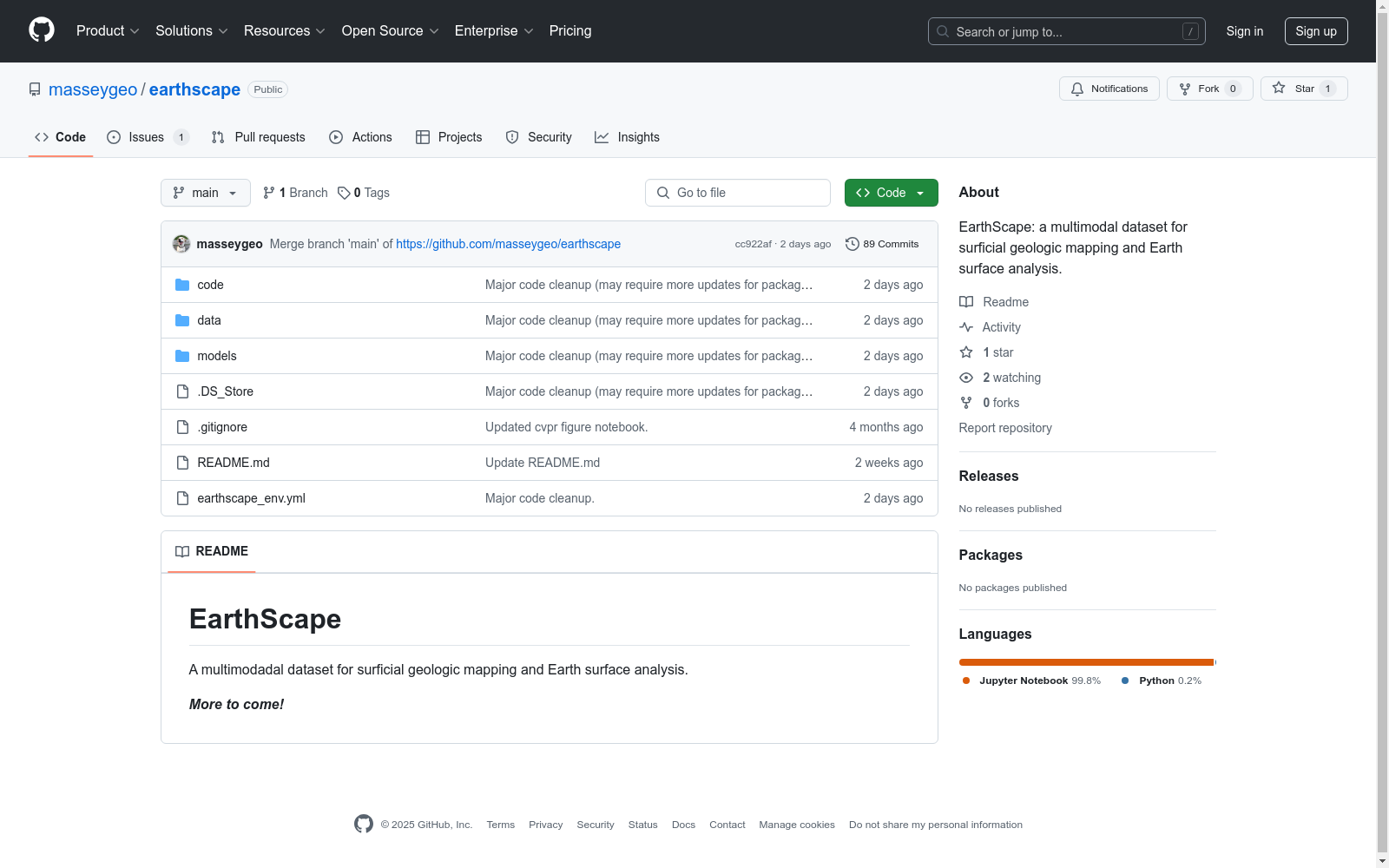This screenshot has width=1389, height=868.
Task: Click the Security shield icon in repo nav
Action: [512, 137]
